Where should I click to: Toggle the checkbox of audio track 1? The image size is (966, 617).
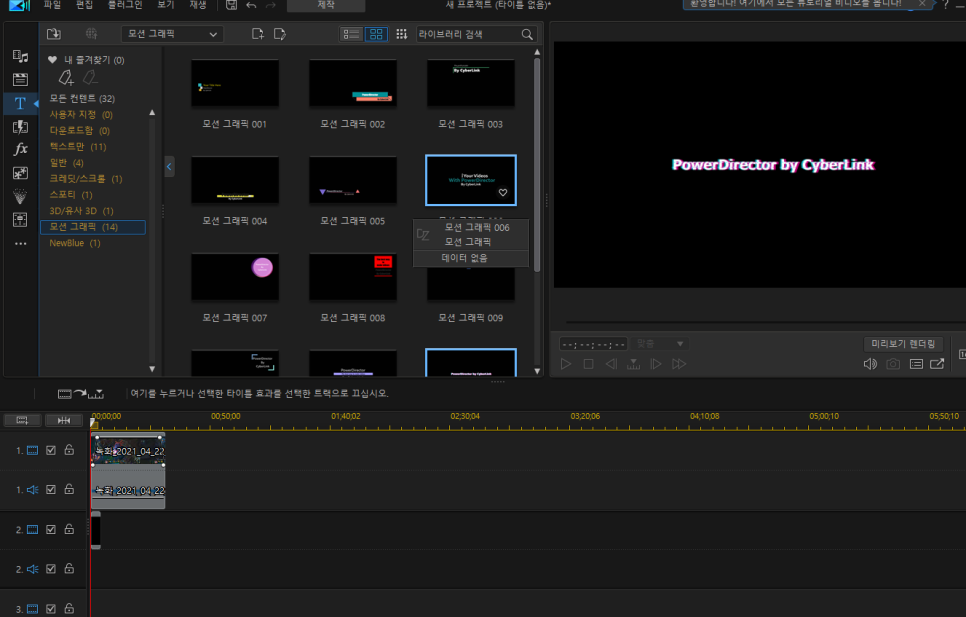(51, 490)
